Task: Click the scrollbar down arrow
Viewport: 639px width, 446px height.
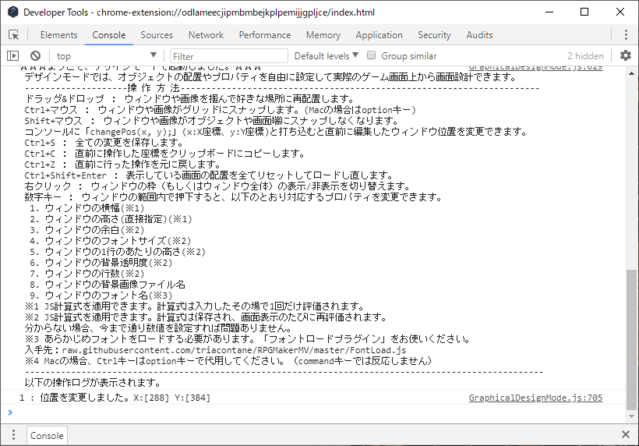Action: (x=631, y=416)
